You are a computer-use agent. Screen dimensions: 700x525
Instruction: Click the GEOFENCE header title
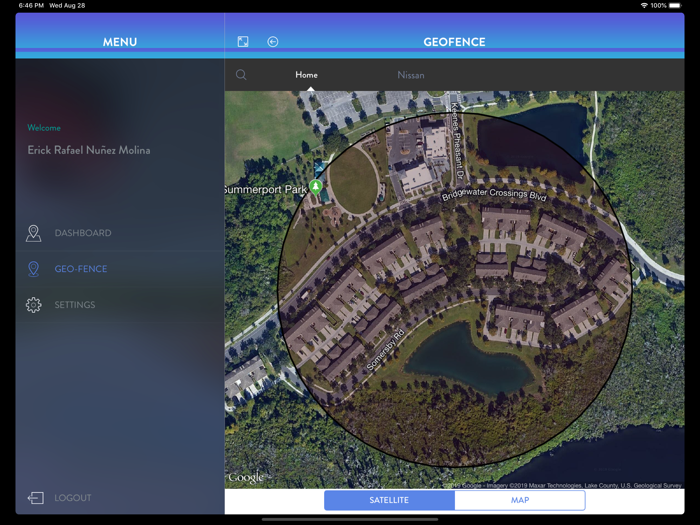454,42
